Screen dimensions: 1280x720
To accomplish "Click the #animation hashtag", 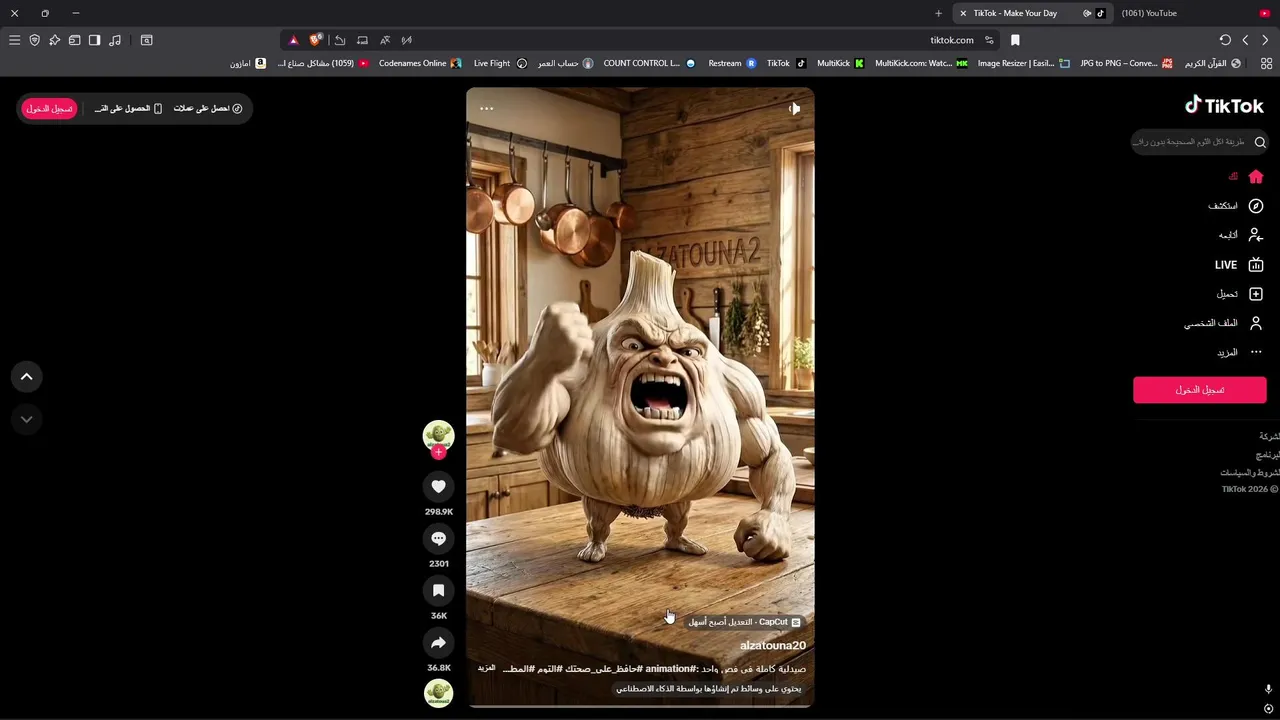I will [x=669, y=668].
